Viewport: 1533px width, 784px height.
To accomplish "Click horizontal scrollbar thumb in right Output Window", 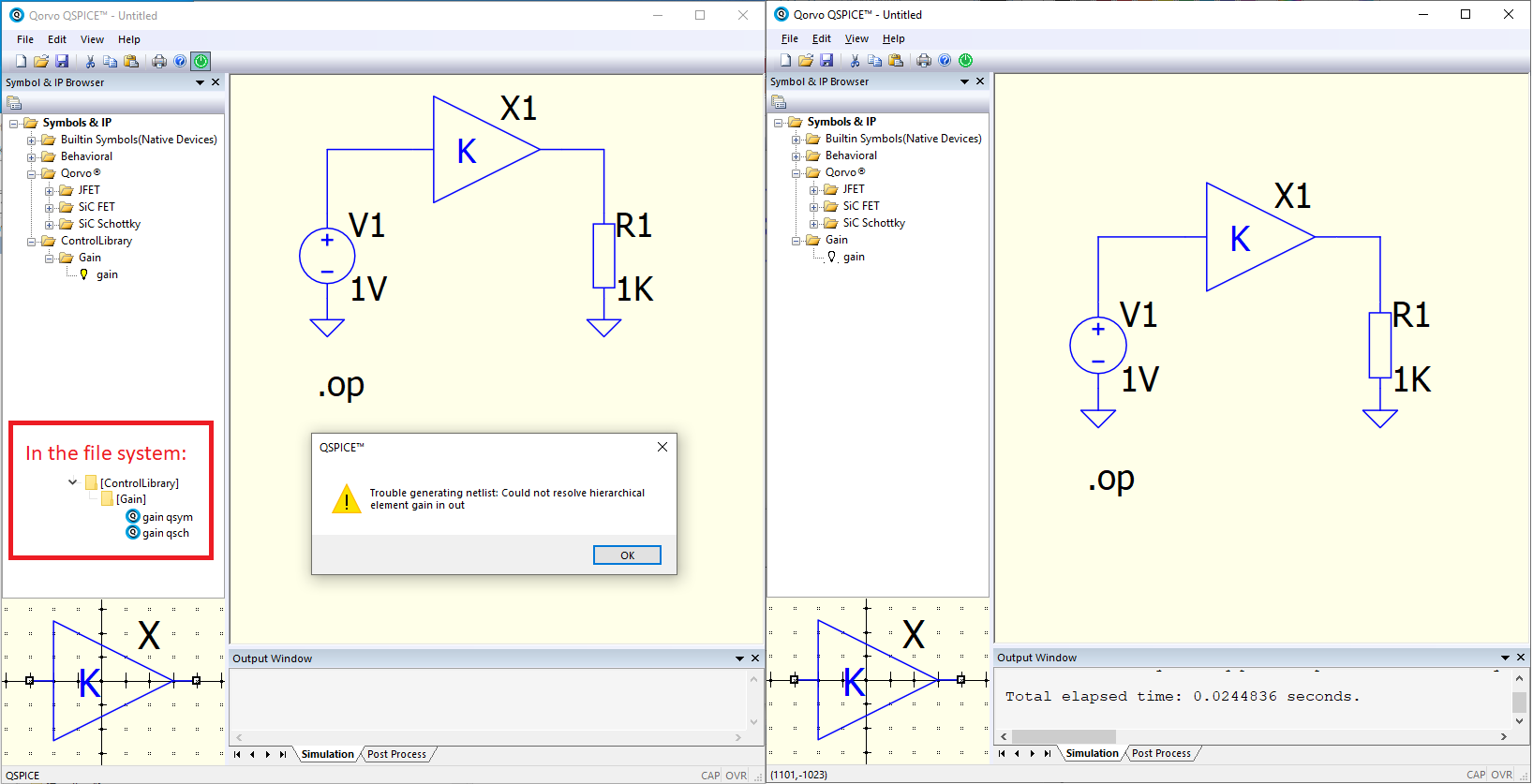I will tap(1064, 736).
